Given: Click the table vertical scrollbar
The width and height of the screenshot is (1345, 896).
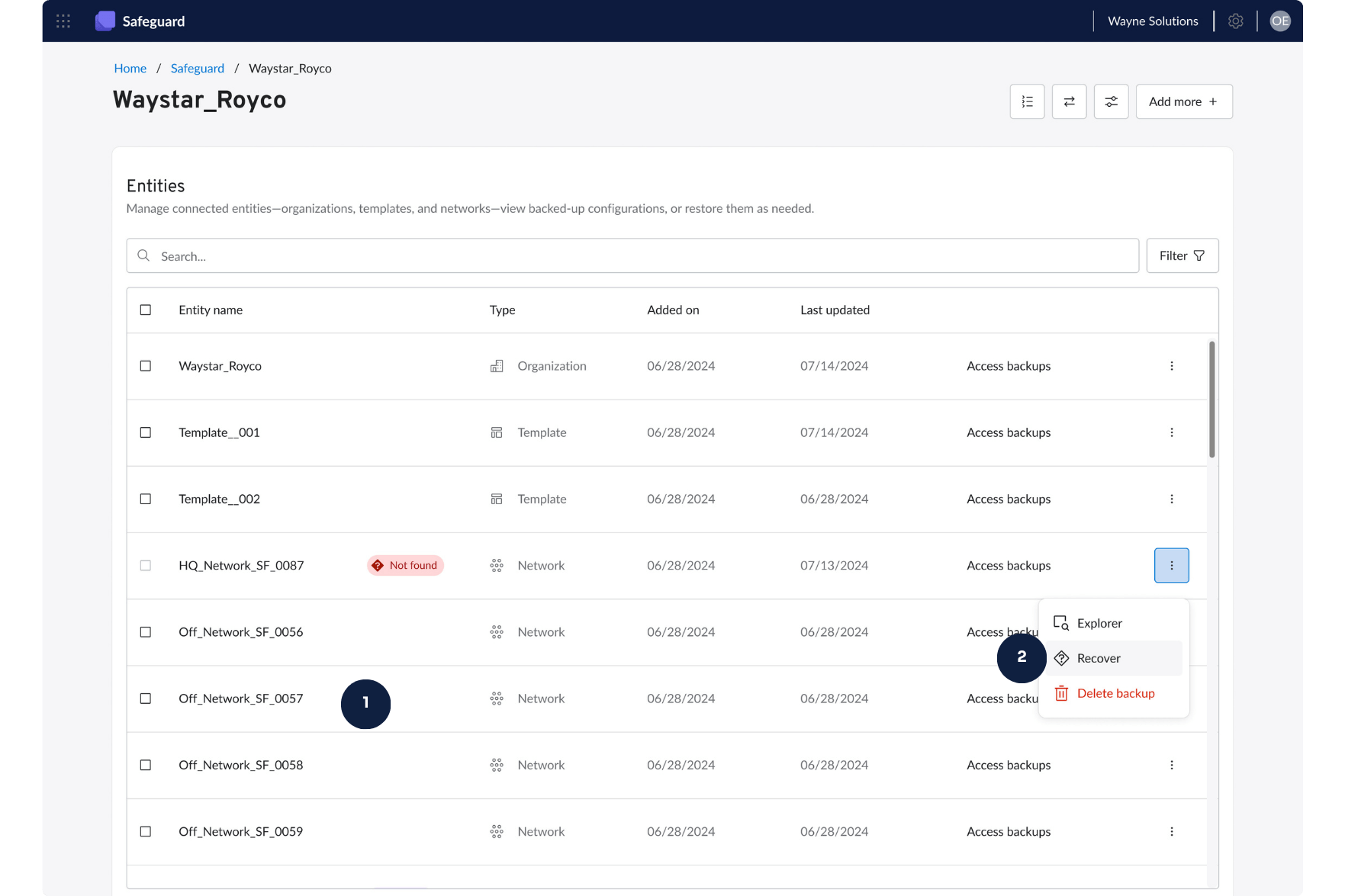Looking at the screenshot, I should click(1212, 400).
